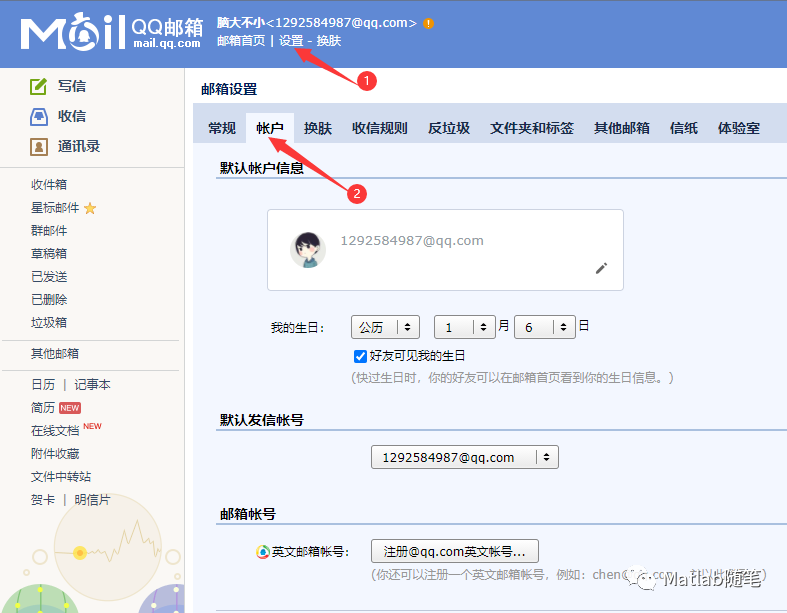Open the 日历 calendar link
This screenshot has width=787, height=613.
[43, 385]
